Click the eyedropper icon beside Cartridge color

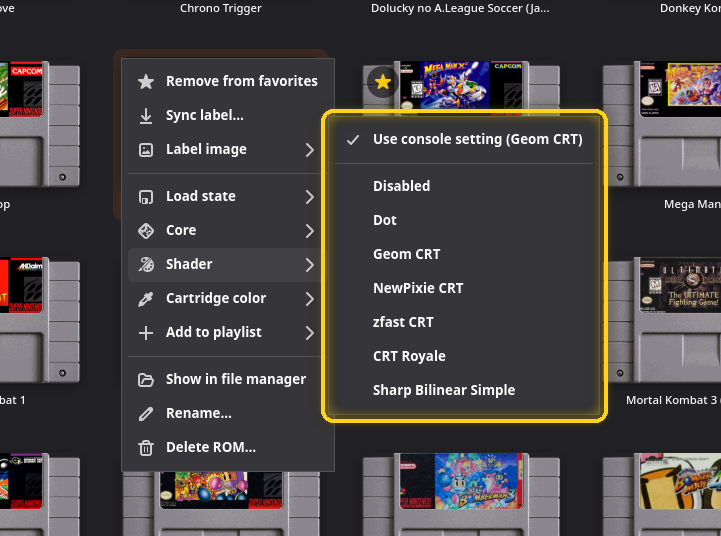coord(146,299)
